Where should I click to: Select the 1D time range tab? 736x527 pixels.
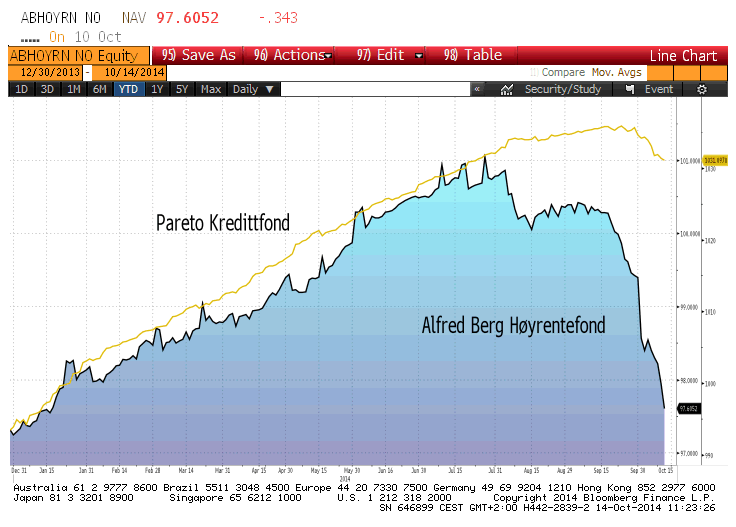tap(22, 89)
